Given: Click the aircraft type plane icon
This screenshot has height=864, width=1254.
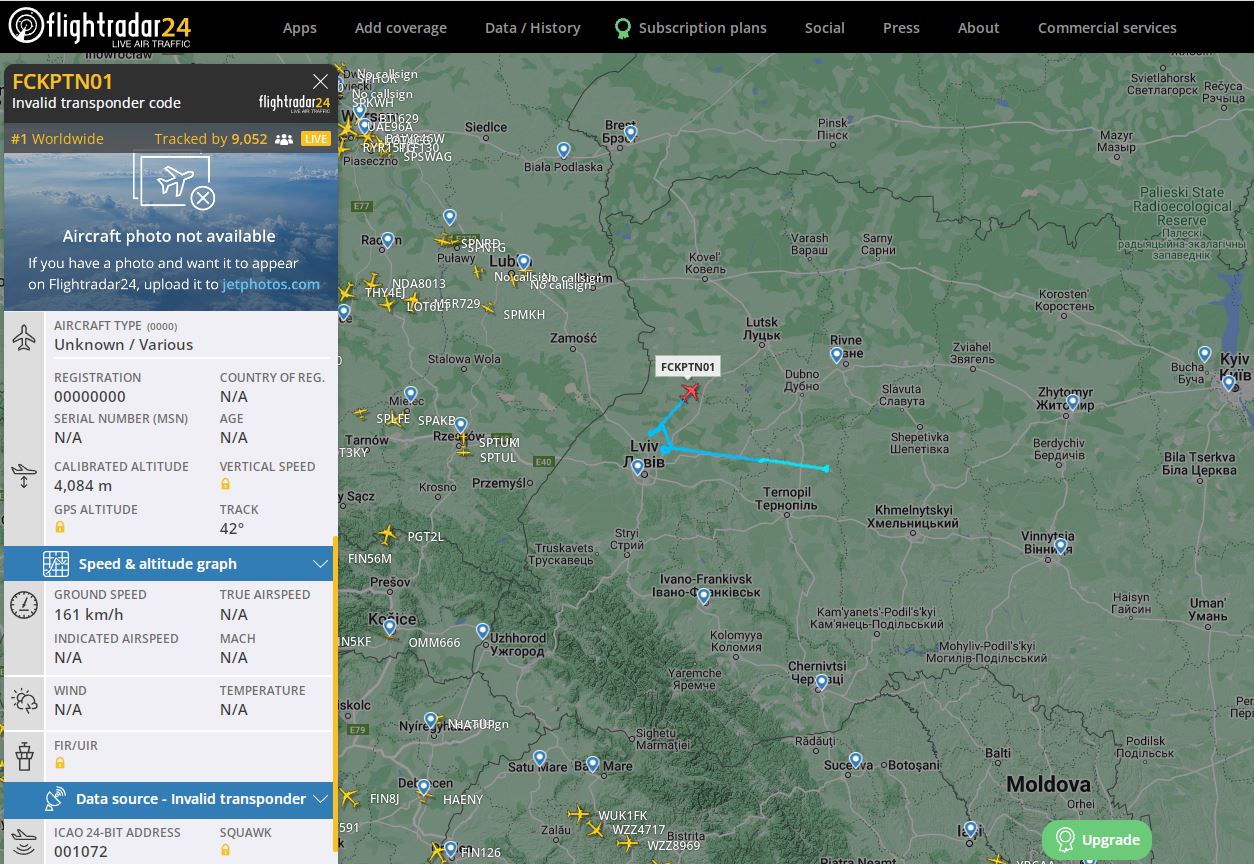Looking at the screenshot, I should [25, 337].
